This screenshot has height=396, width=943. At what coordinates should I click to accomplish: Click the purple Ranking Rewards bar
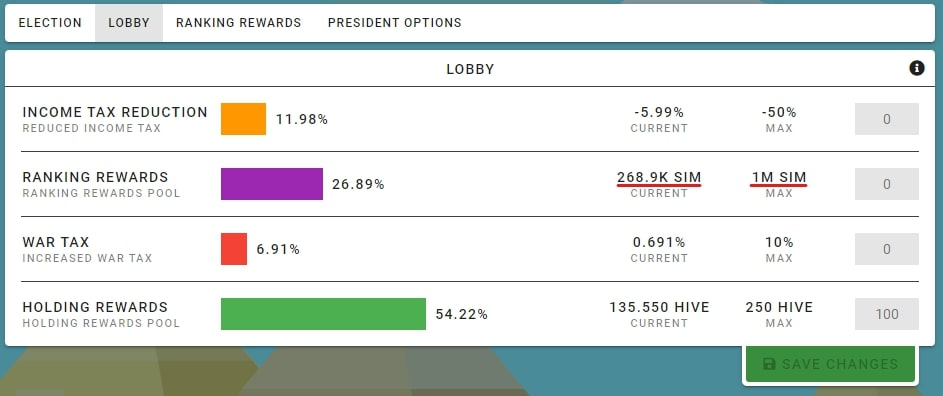pos(272,184)
